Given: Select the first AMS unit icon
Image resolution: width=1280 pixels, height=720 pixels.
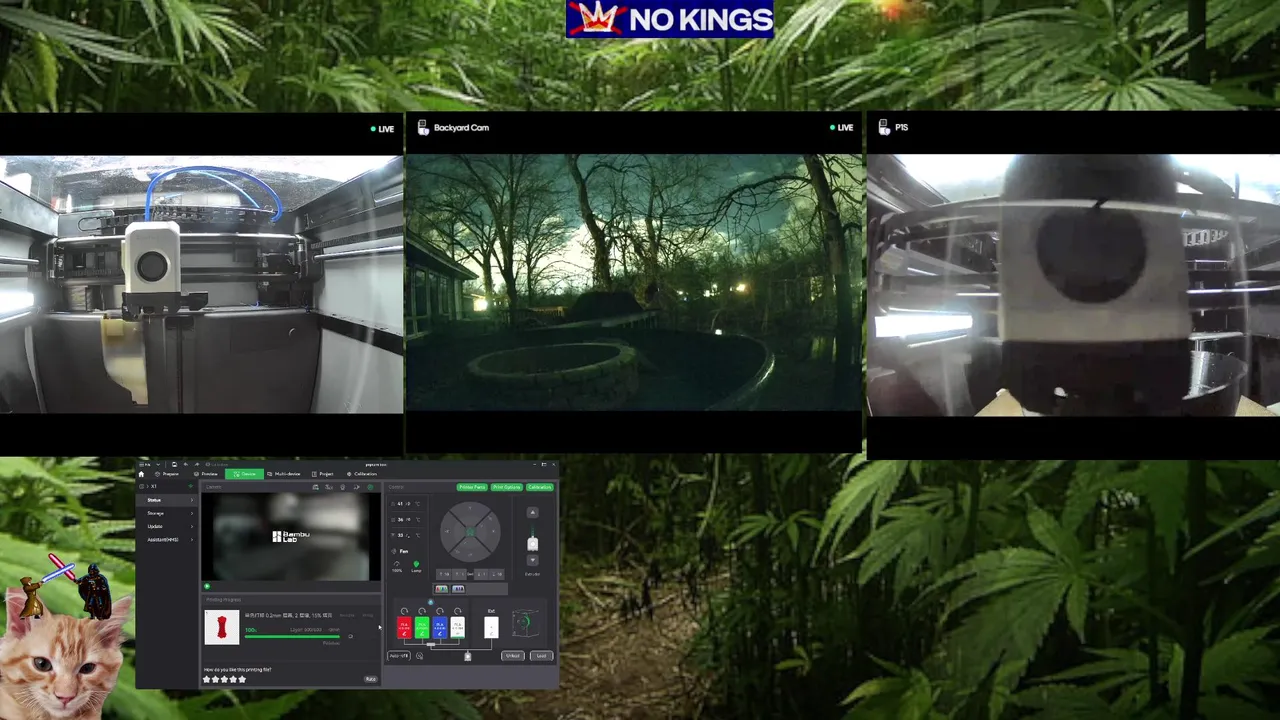Looking at the screenshot, I should (x=441, y=589).
